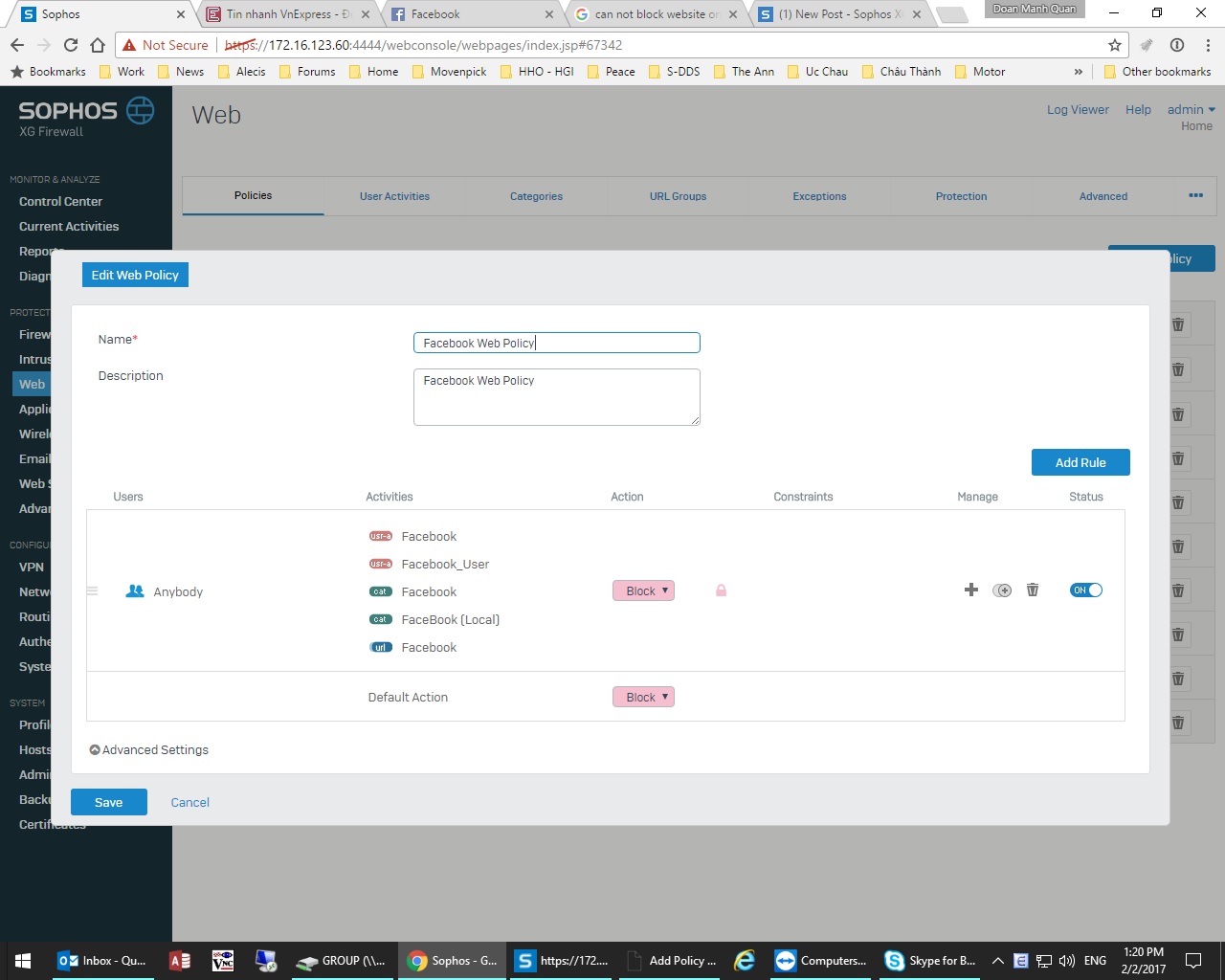The height and width of the screenshot is (980, 1225).
Task: Select the VPN sidebar item
Action: pyautogui.click(x=32, y=567)
